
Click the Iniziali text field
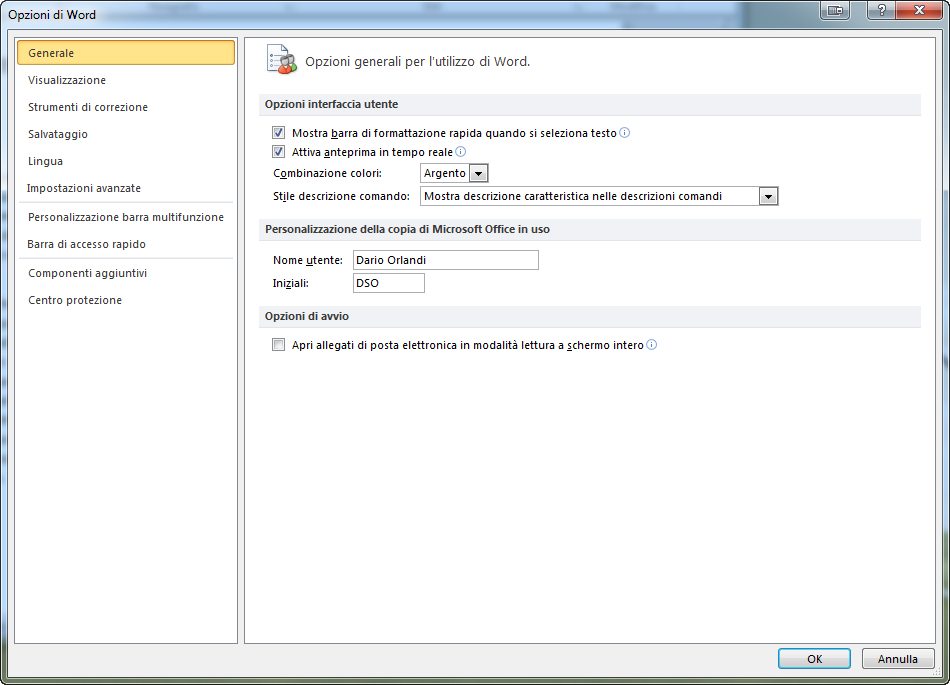click(388, 283)
